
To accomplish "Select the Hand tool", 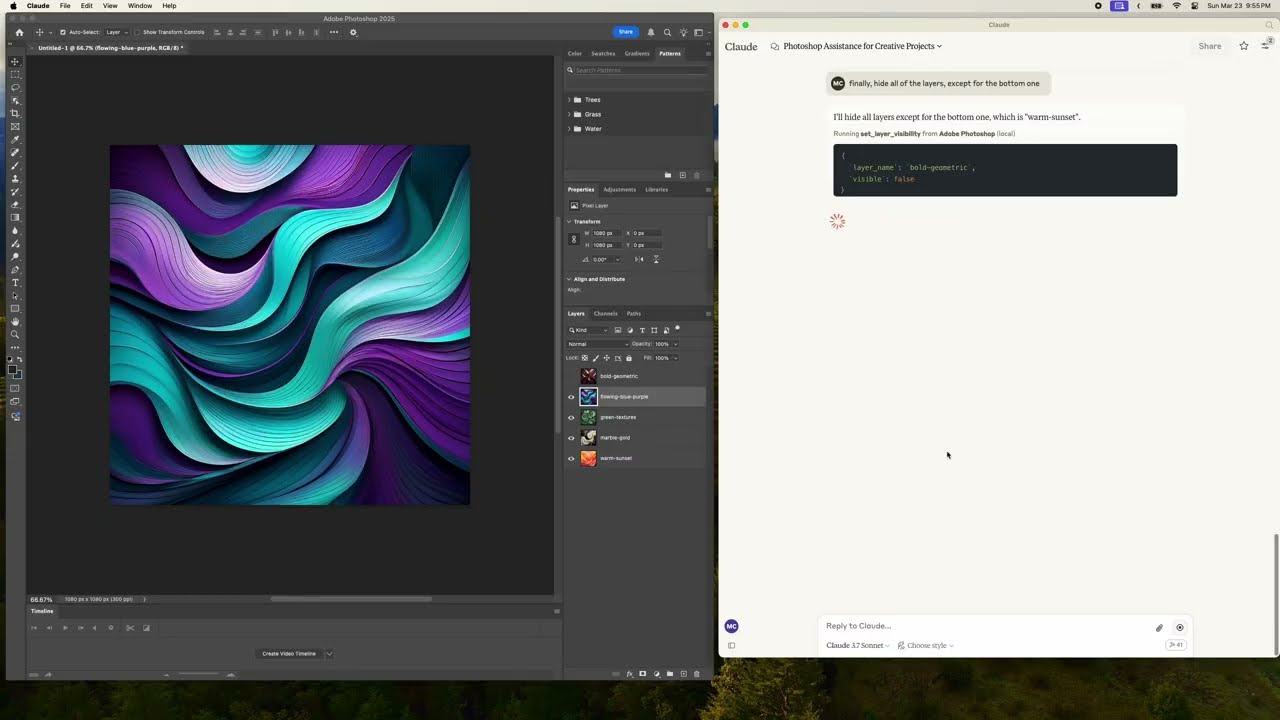I will [x=15, y=322].
